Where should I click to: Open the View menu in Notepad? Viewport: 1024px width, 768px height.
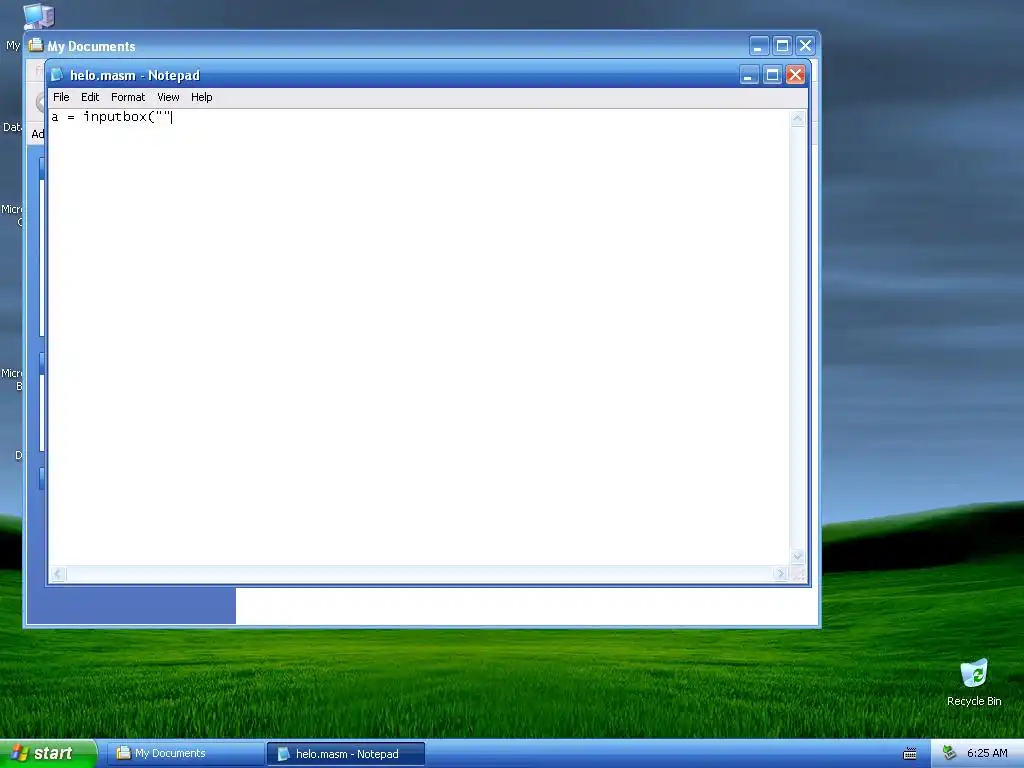pos(168,97)
